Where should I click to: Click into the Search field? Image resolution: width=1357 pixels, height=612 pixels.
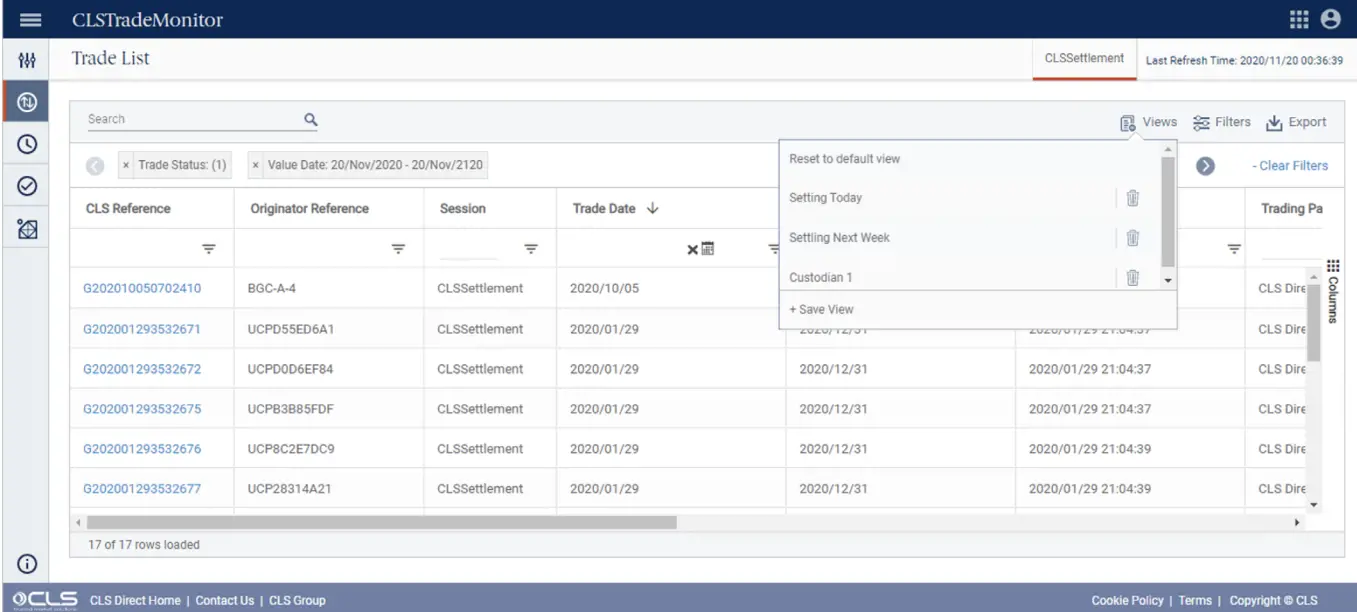[x=195, y=120]
